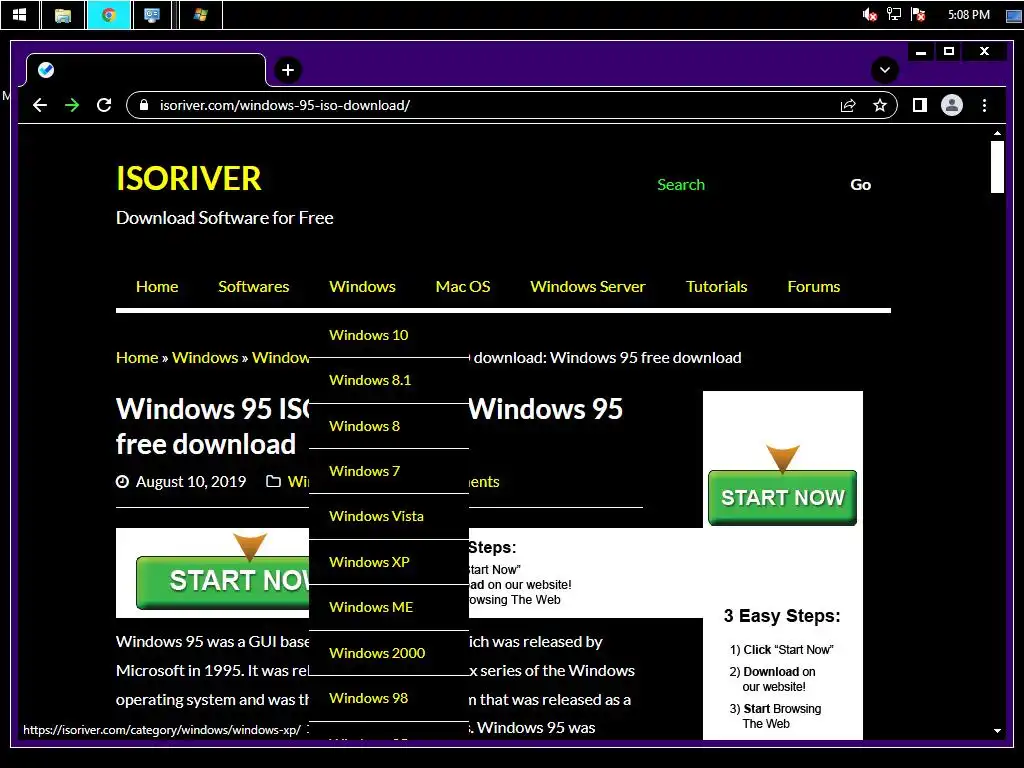
Task: Open Windows Start button
Action: (x=20, y=14)
